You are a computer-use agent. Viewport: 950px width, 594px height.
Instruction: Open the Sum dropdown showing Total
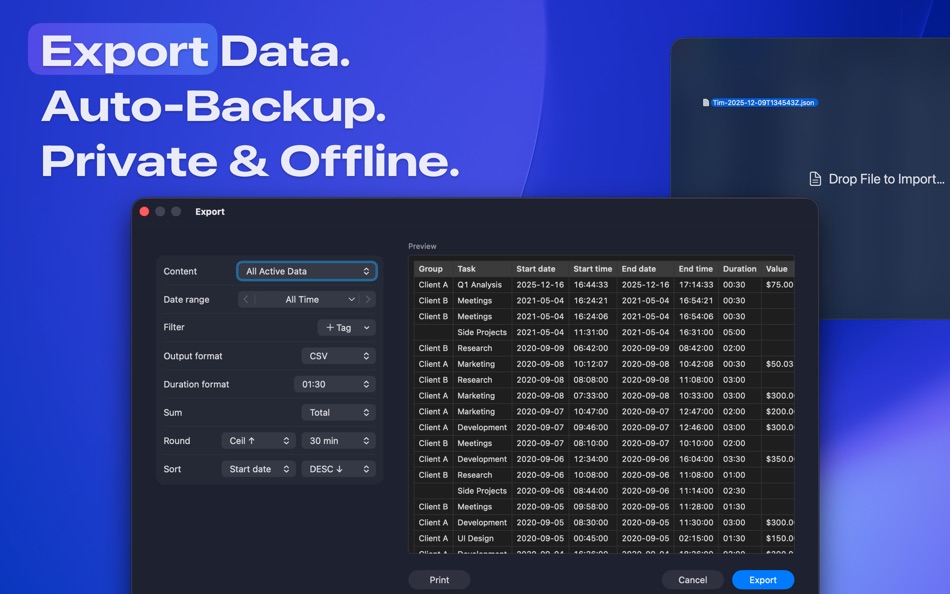coord(338,412)
